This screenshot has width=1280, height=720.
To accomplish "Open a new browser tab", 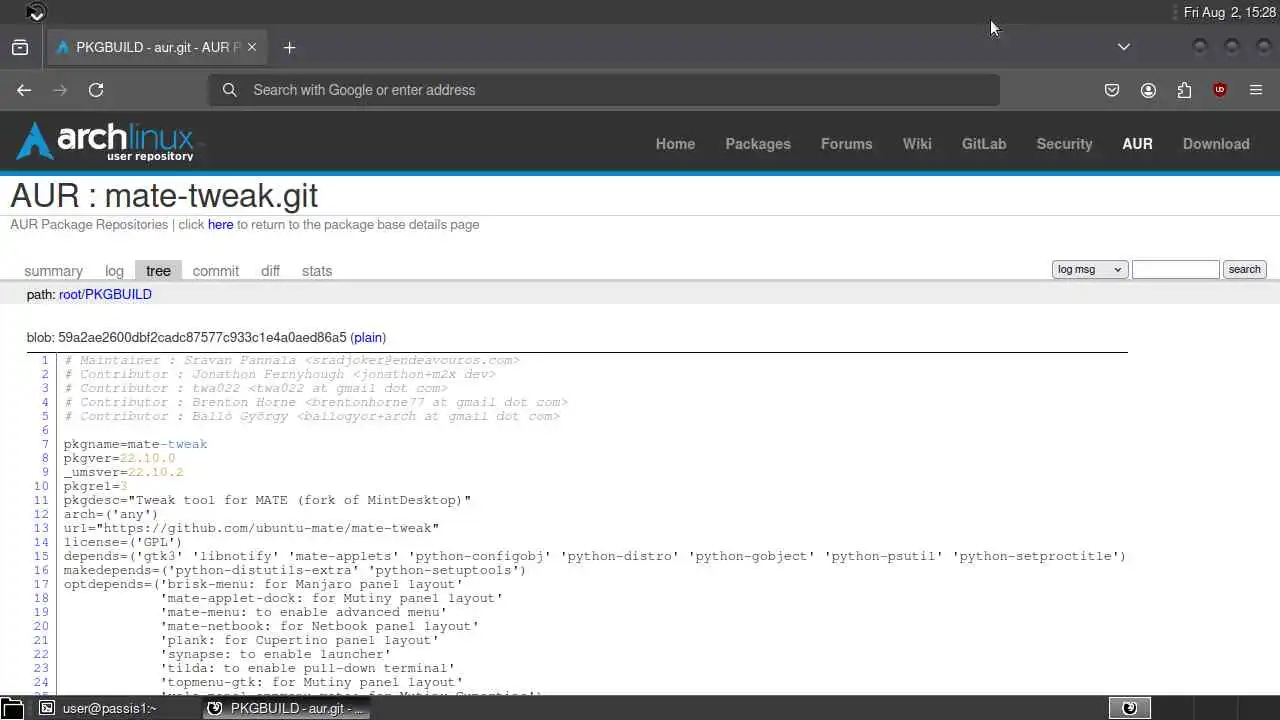I will 289,47.
